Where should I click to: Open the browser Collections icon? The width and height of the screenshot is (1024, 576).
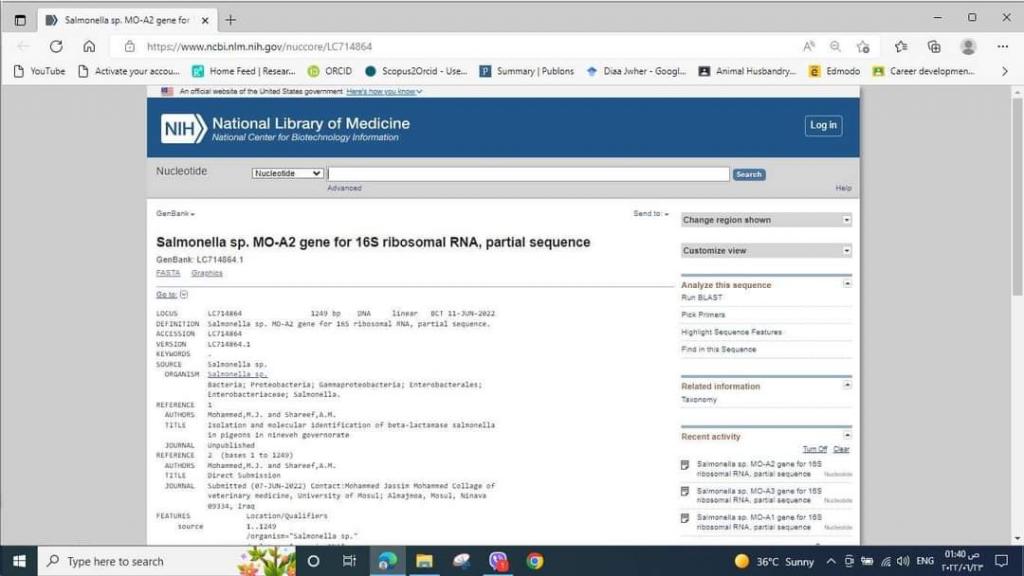(934, 46)
